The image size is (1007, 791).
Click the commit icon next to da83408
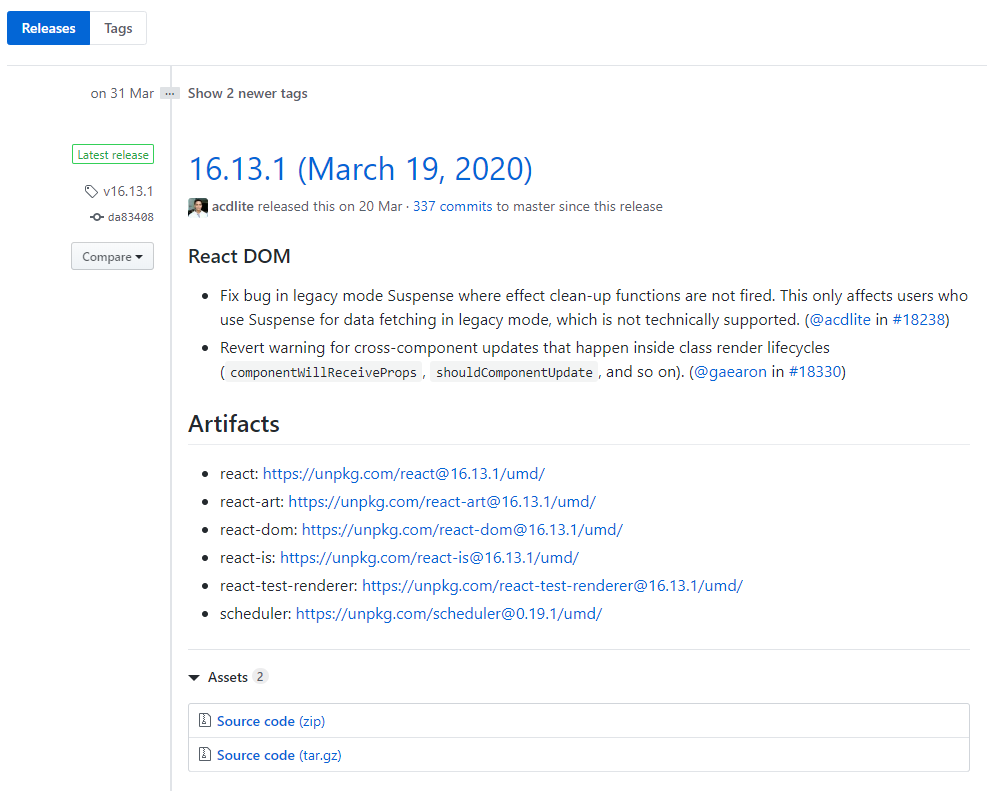click(x=96, y=217)
